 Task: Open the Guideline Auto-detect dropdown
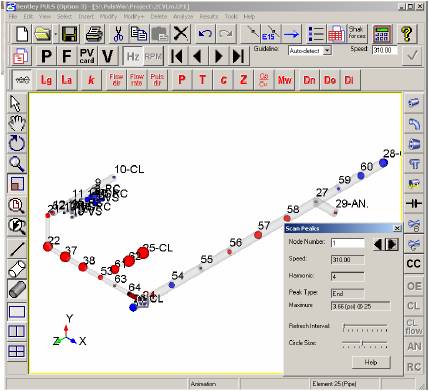tap(328, 51)
